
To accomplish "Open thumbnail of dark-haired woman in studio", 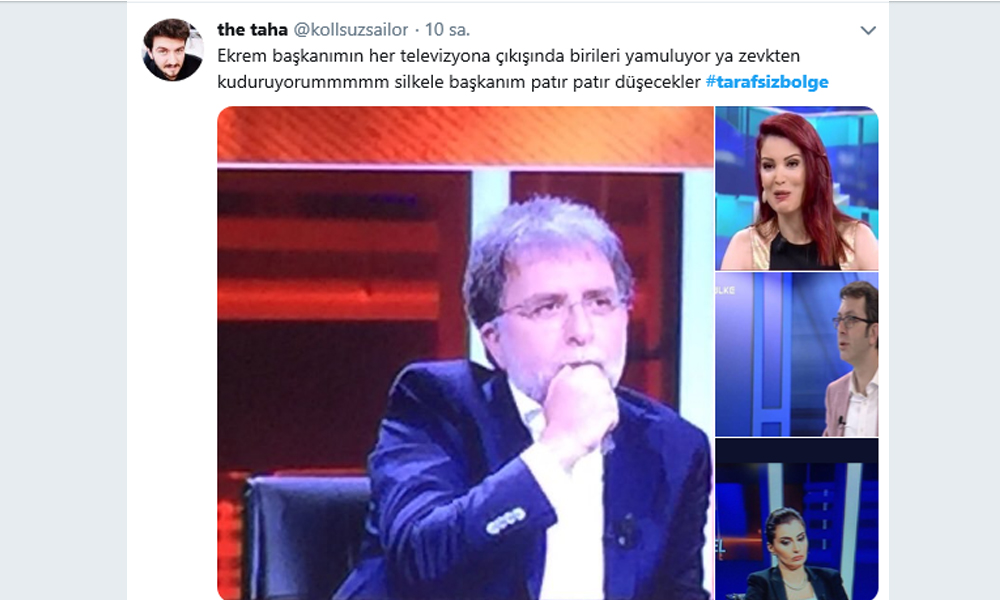I will pyautogui.click(x=797, y=519).
